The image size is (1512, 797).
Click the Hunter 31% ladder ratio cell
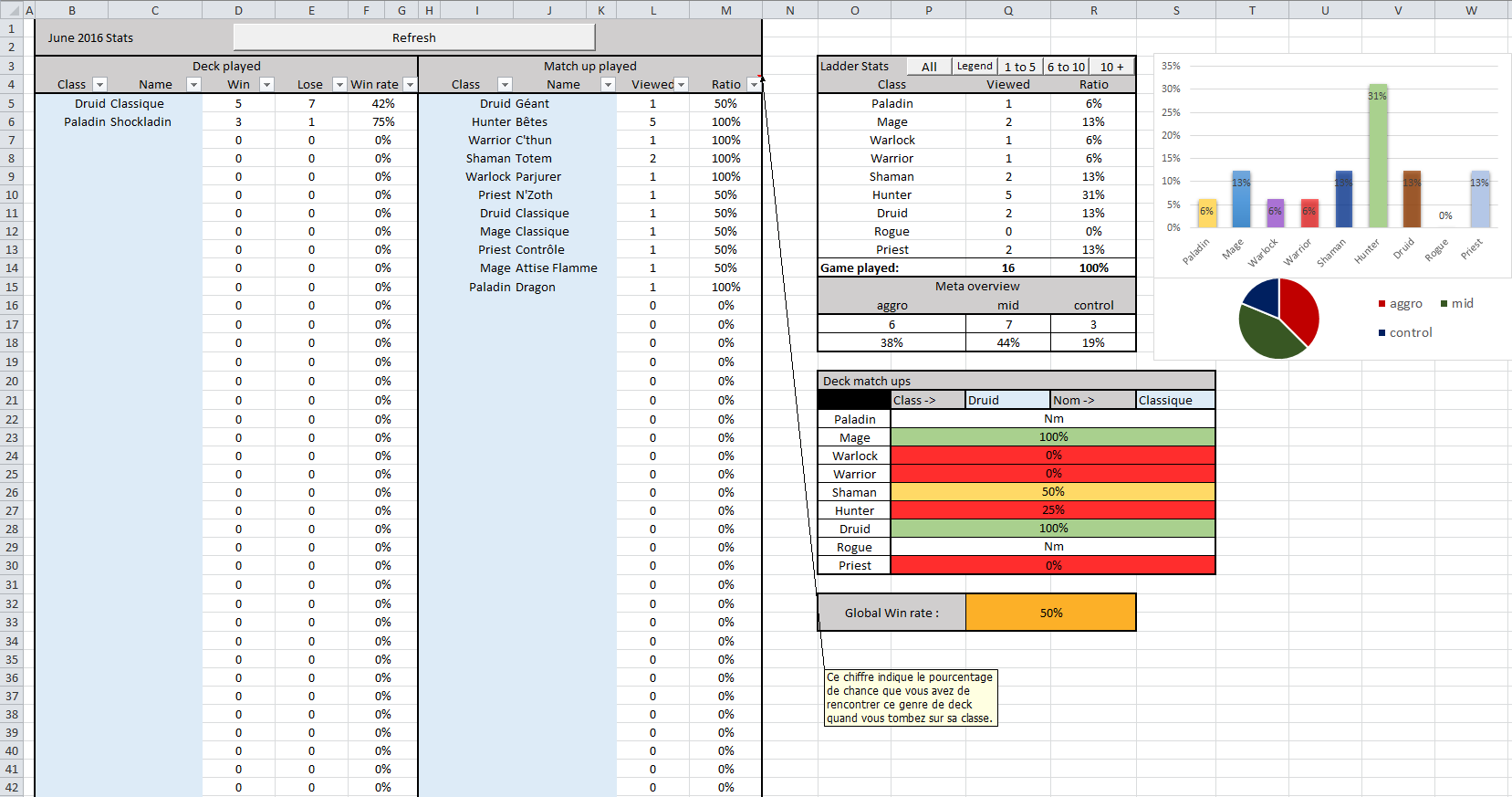1093,194
